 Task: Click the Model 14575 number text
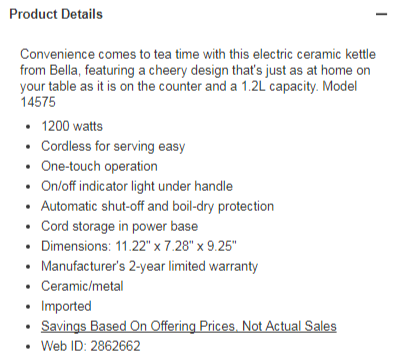pyautogui.click(x=38, y=102)
